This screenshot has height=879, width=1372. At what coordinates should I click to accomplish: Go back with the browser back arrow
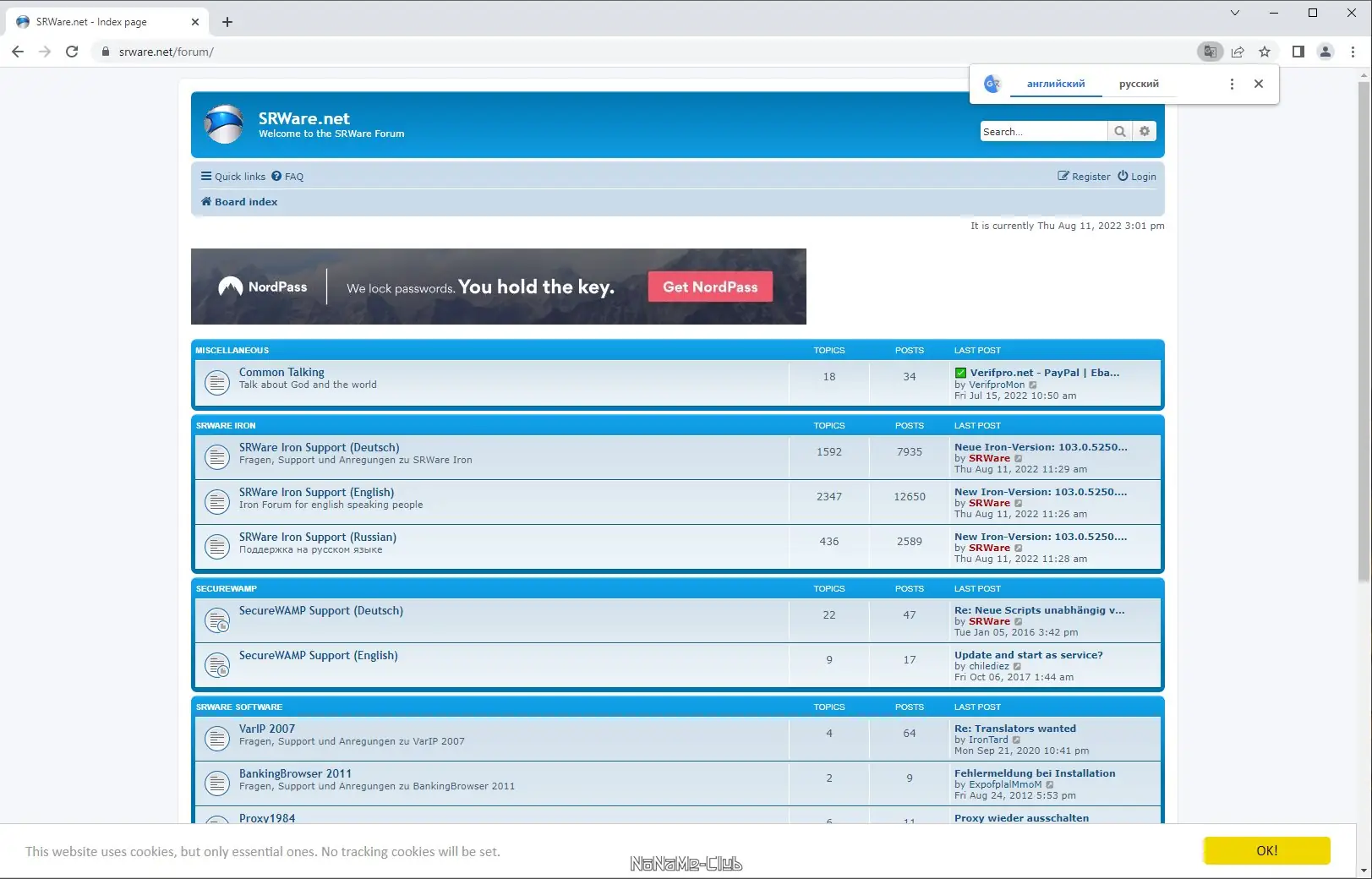point(18,52)
